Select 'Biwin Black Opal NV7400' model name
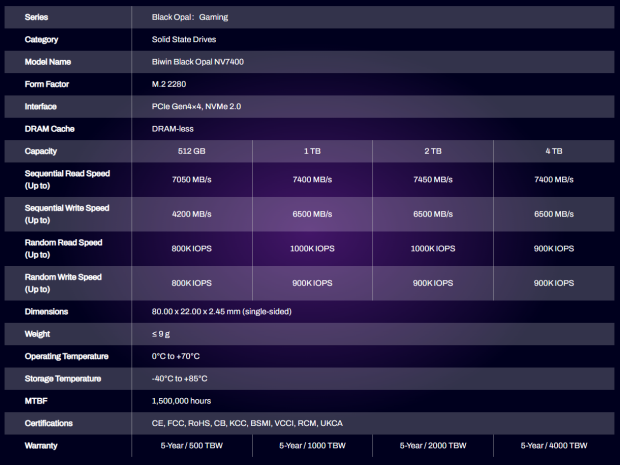620x465 pixels. click(x=190, y=62)
